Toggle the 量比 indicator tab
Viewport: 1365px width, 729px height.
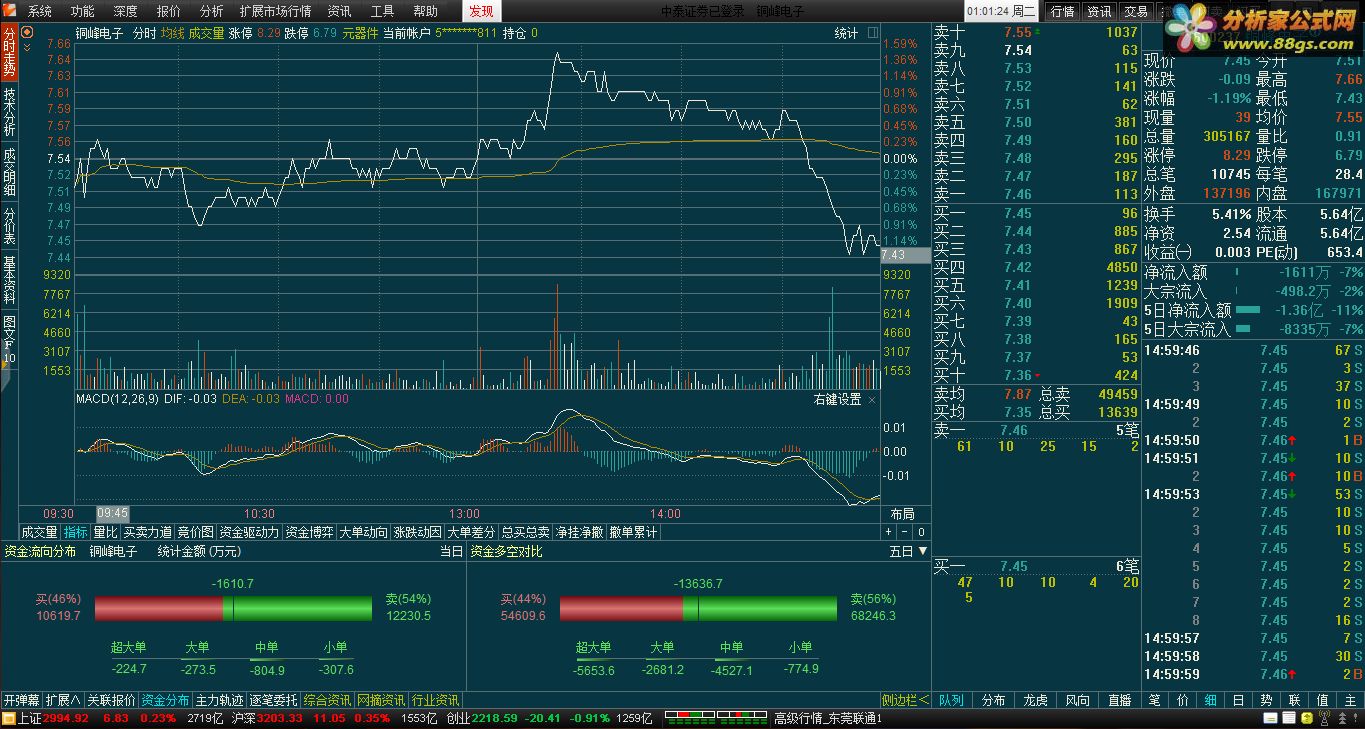tap(105, 532)
